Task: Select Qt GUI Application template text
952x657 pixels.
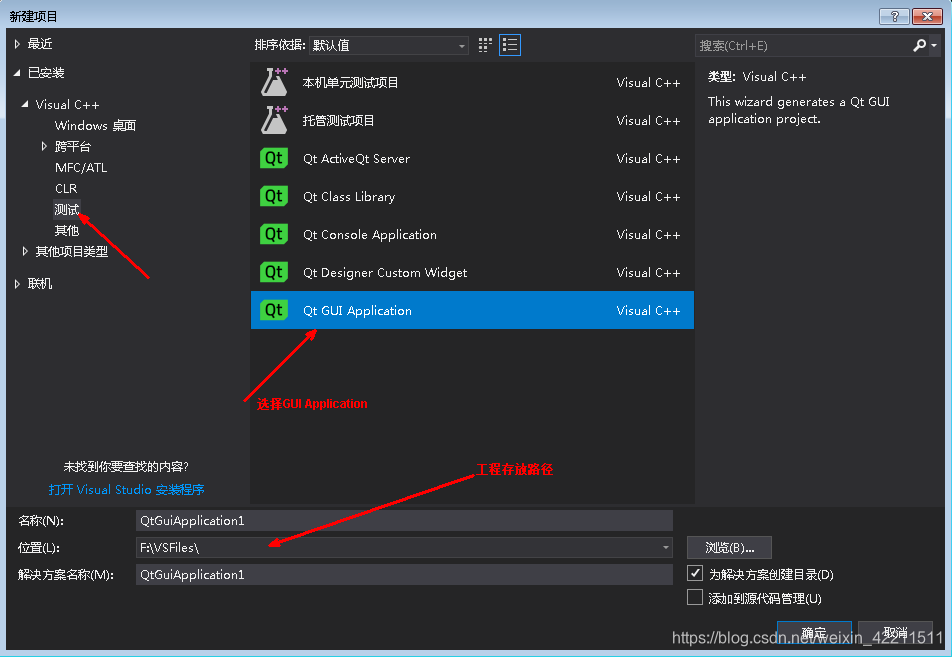Action: coord(357,310)
